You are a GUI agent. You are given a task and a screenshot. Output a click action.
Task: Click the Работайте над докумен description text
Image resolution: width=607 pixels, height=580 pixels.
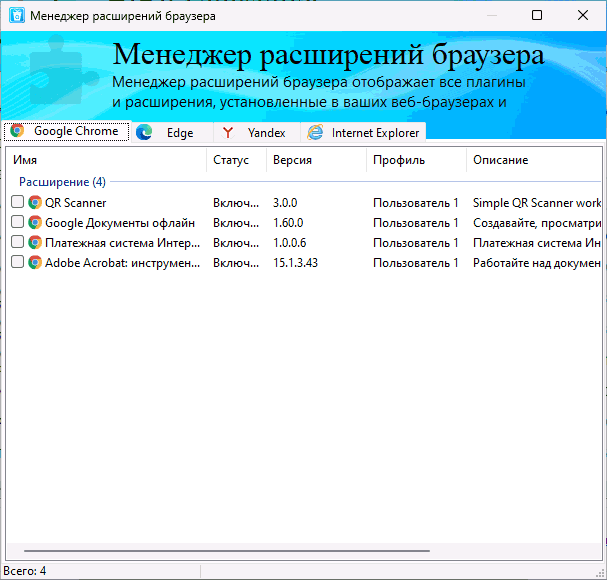coord(537,263)
